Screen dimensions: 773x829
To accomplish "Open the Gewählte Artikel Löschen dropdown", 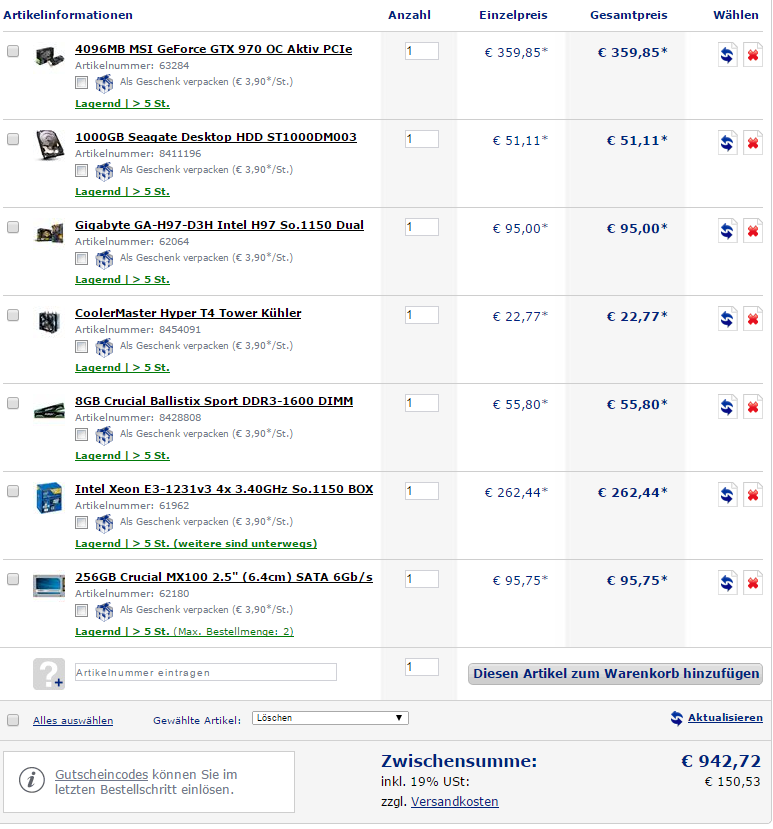I will 330,718.
